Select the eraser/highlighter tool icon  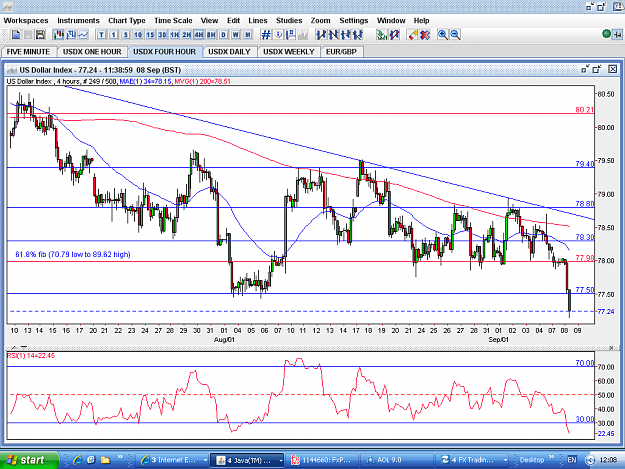[412, 35]
